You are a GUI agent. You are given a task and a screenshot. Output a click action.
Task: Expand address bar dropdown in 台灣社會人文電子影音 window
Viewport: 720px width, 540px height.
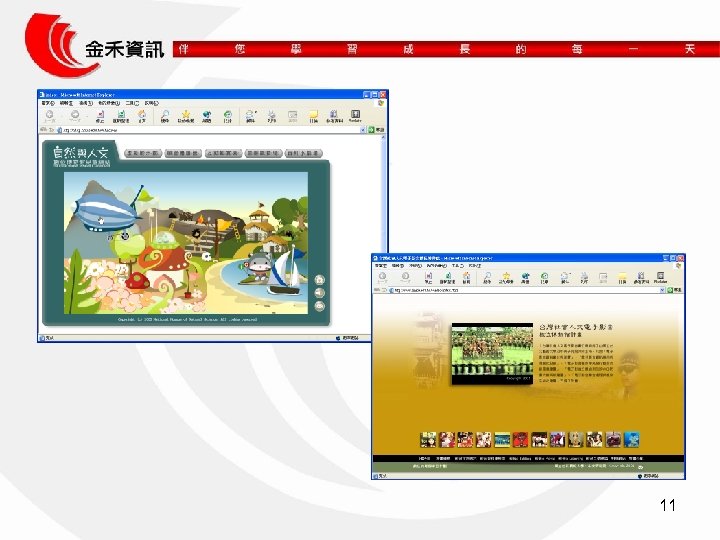coord(662,290)
